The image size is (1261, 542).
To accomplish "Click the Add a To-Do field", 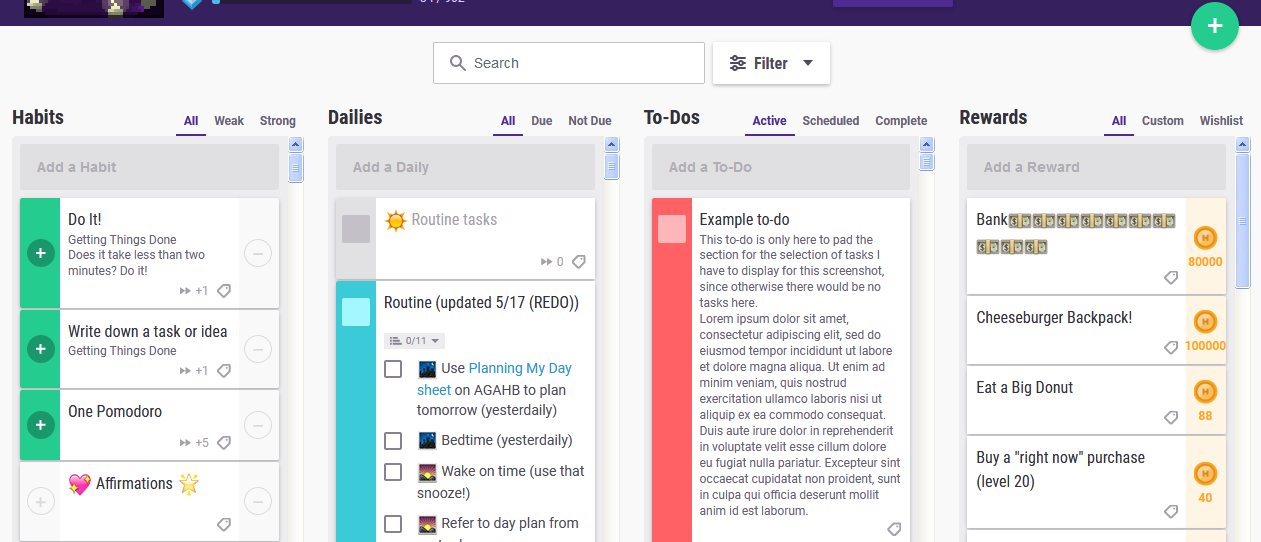I will click(x=781, y=167).
